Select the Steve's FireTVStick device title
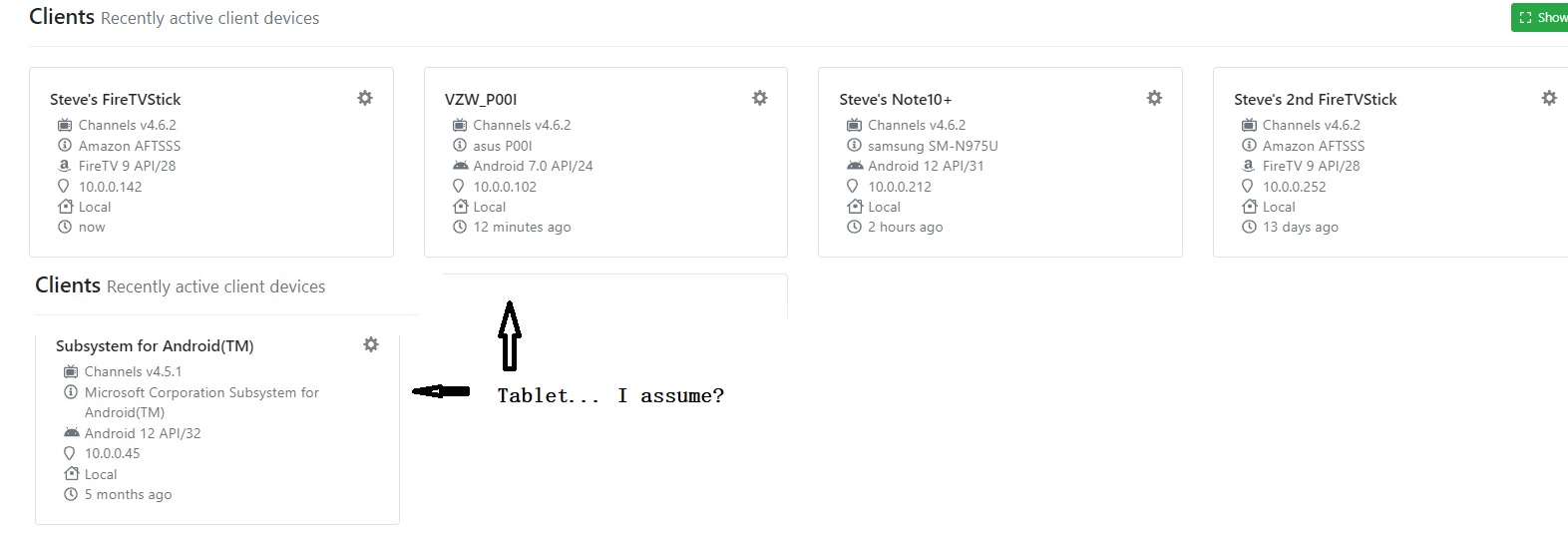This screenshot has height=559, width=1568. [x=116, y=99]
